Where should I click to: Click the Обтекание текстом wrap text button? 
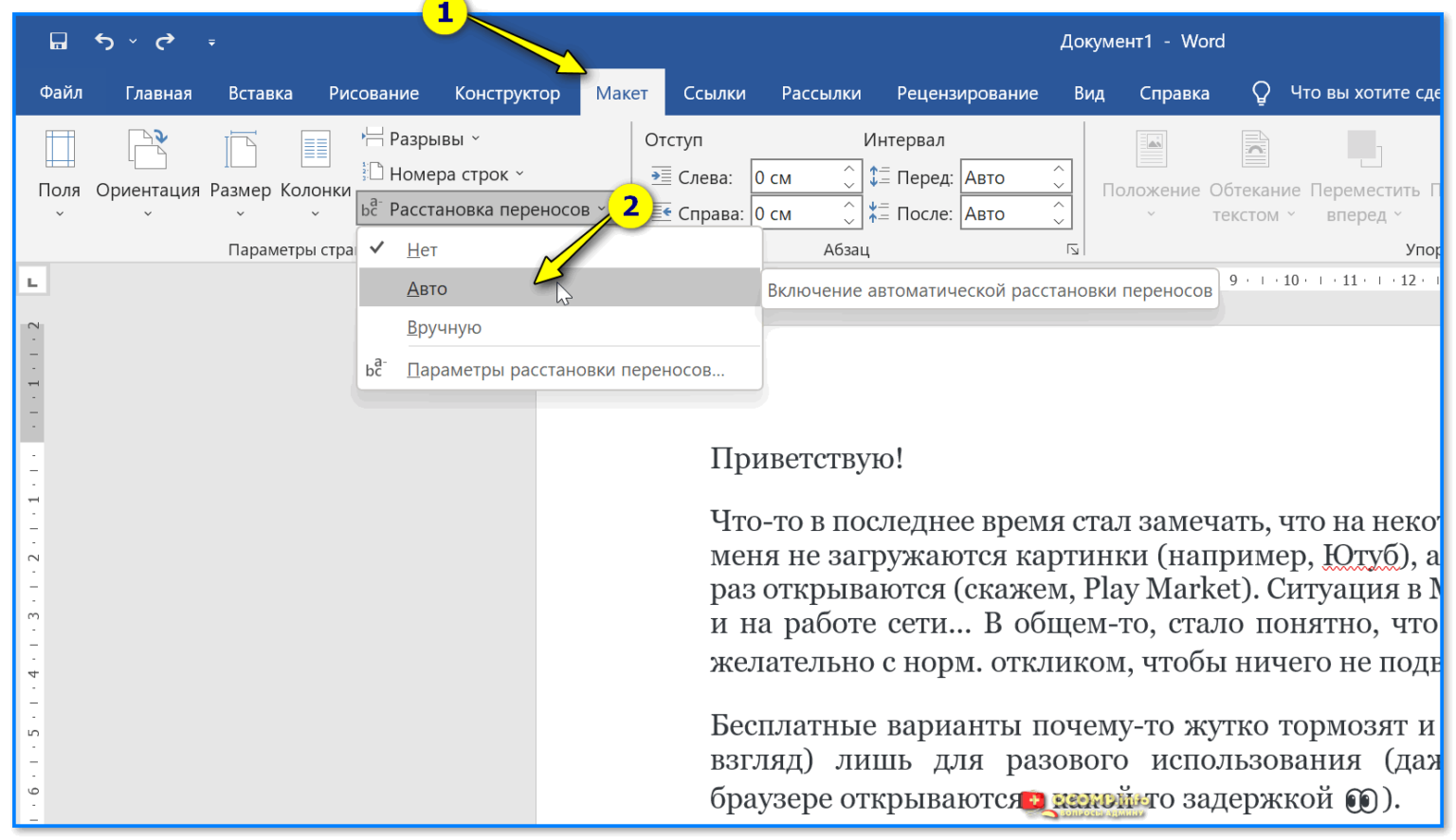[x=1254, y=175]
